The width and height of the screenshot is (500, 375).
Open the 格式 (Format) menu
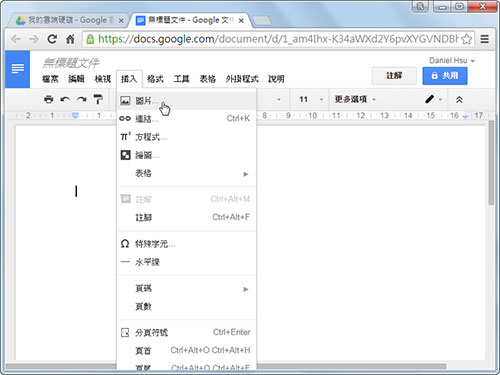pyautogui.click(x=155, y=79)
